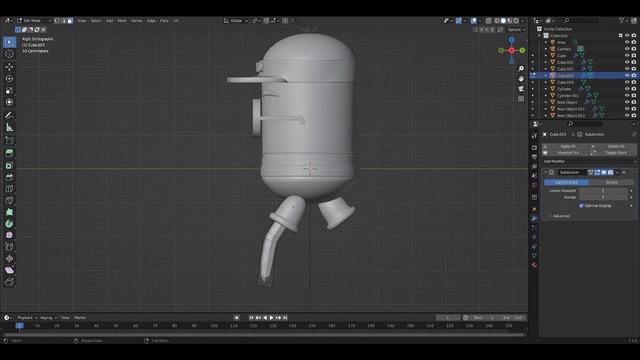Expand the Advanced subpanel
This screenshot has width=640, height=360.
[560, 216]
